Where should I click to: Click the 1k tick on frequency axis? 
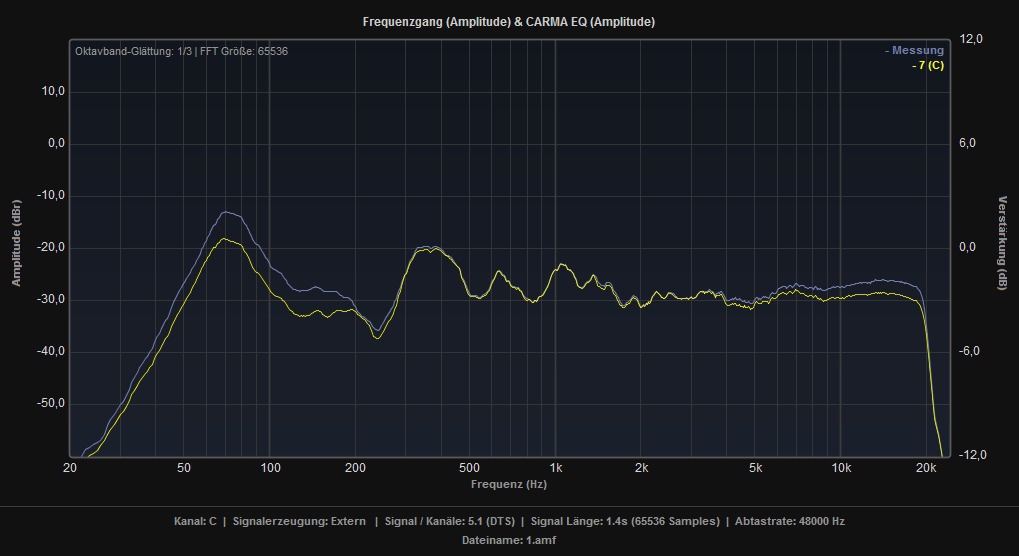point(555,468)
